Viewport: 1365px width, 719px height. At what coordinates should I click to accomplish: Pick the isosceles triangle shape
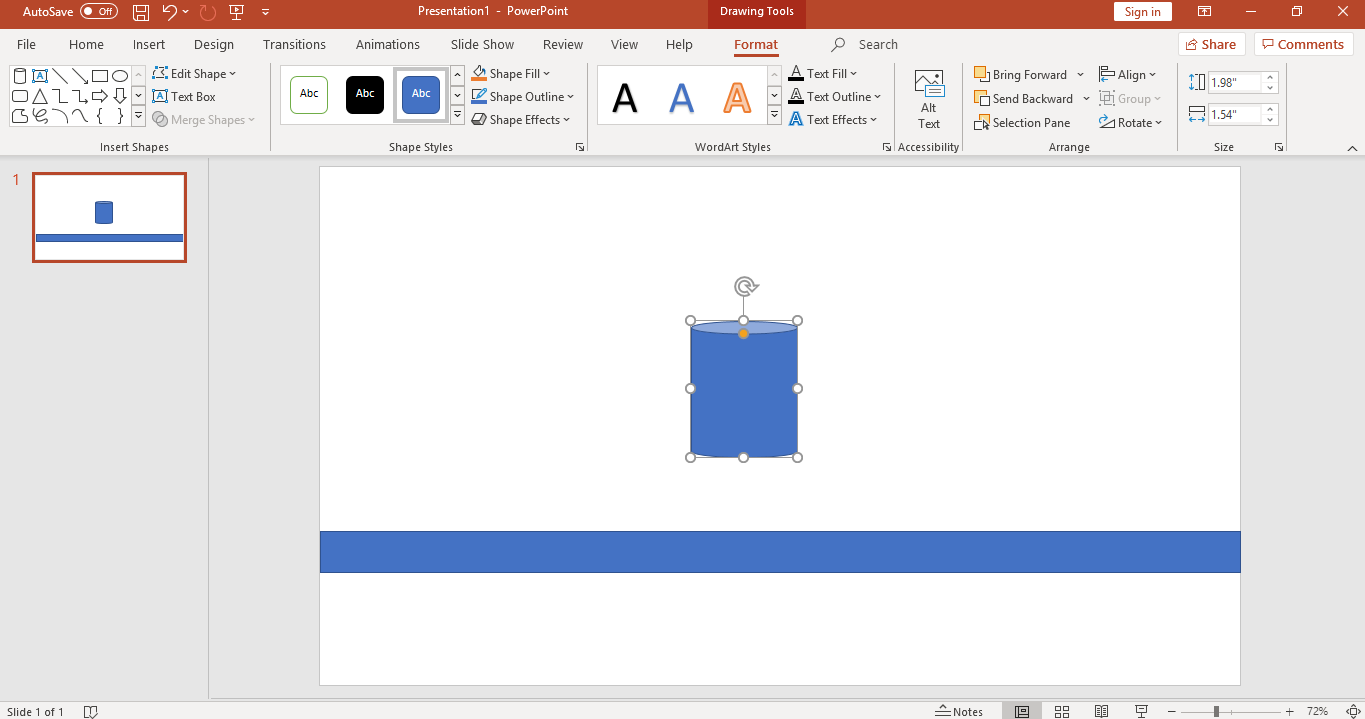click(40, 97)
